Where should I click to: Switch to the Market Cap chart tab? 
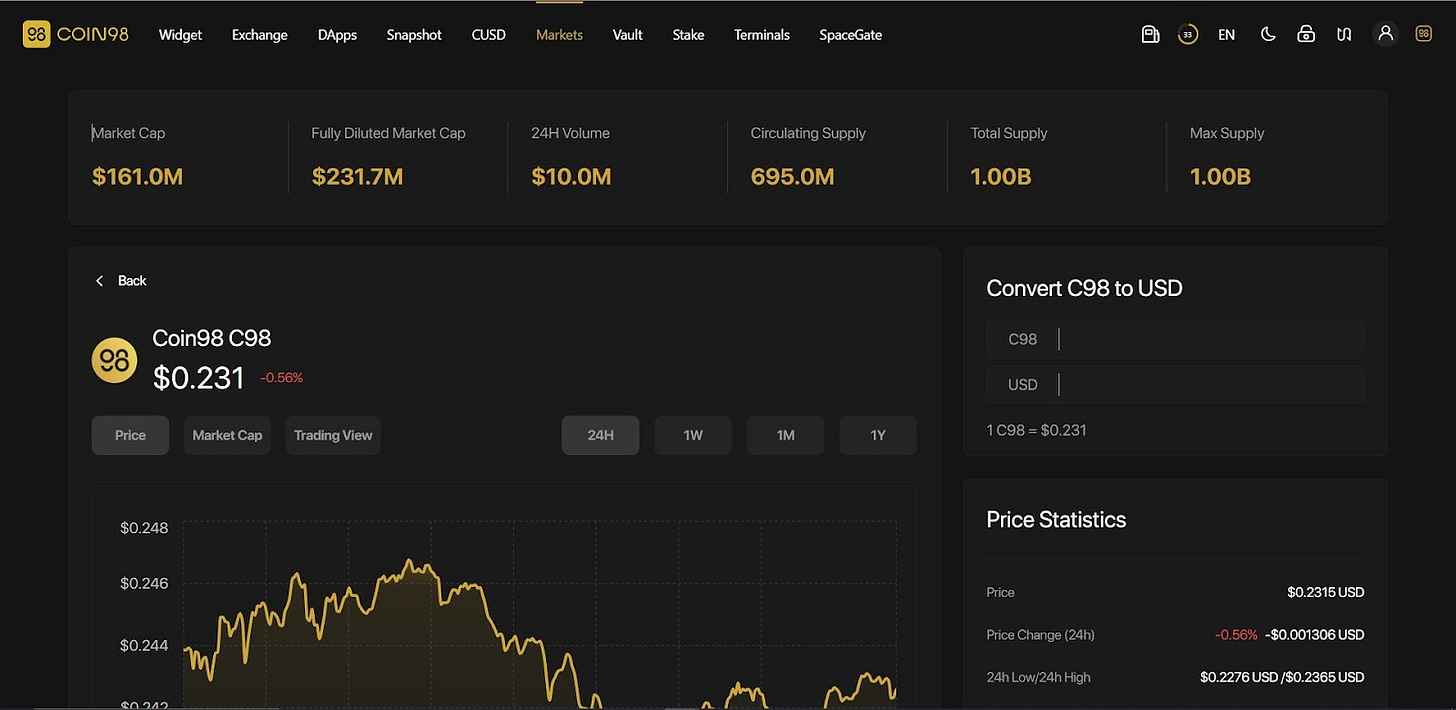227,435
